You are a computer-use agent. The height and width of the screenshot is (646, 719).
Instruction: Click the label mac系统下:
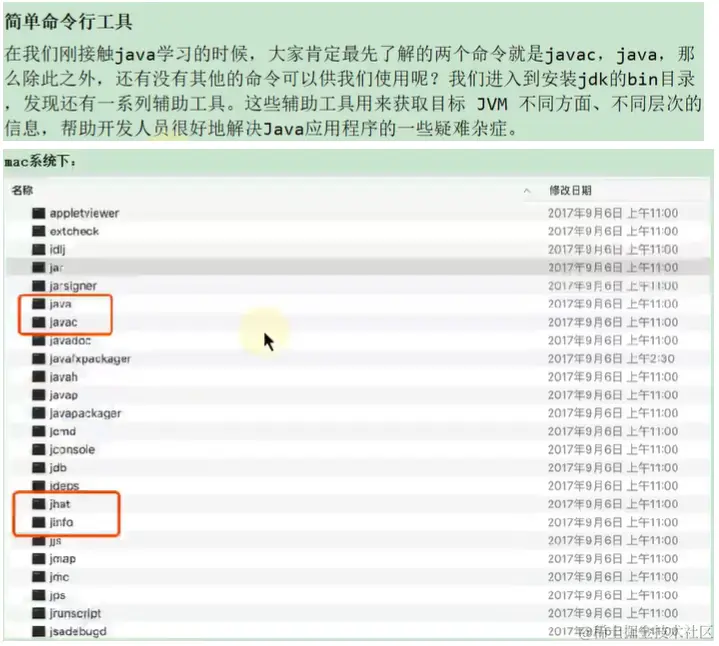40,161
